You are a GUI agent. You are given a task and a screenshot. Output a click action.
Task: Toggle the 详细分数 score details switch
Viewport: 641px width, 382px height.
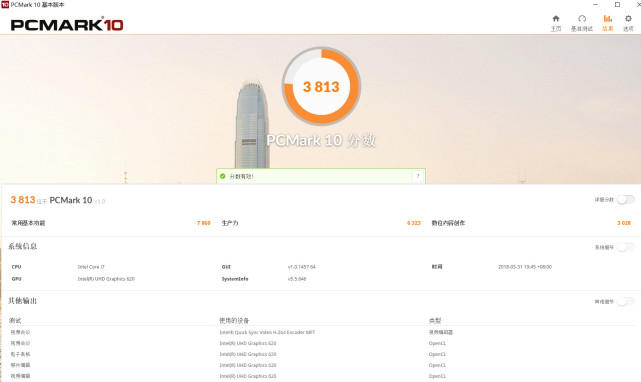[x=626, y=200]
